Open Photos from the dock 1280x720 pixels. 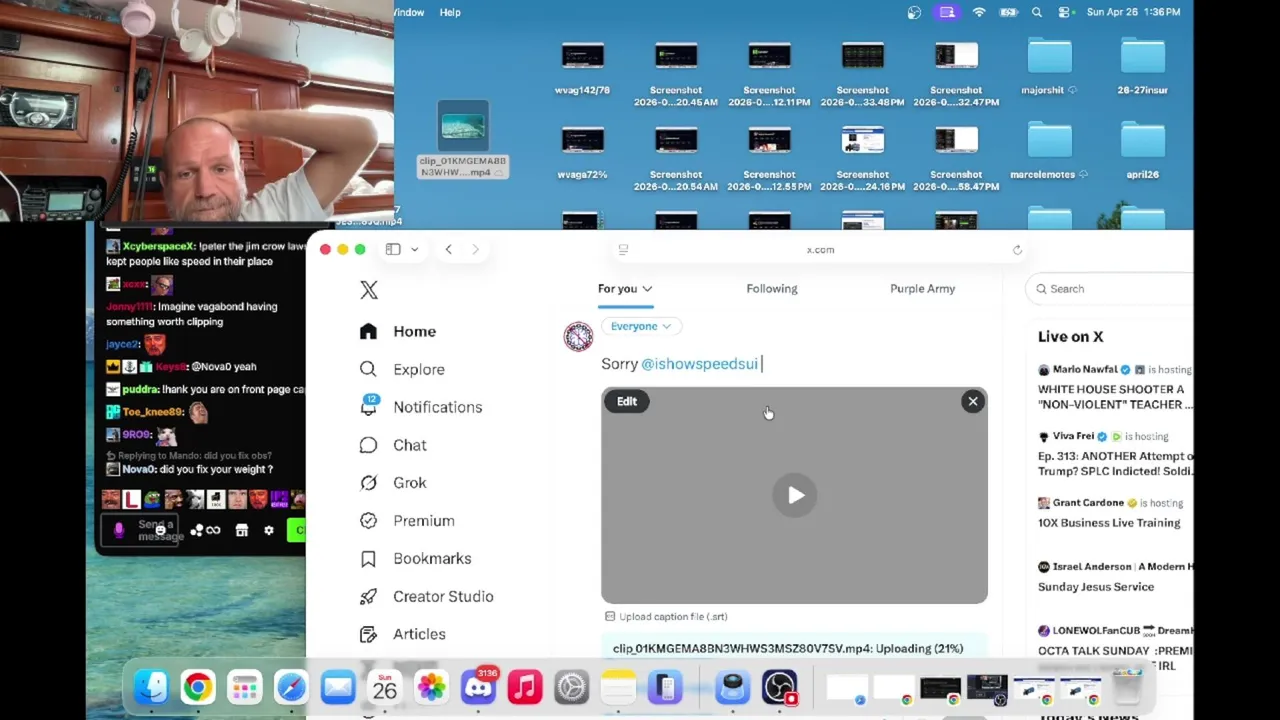[431, 687]
